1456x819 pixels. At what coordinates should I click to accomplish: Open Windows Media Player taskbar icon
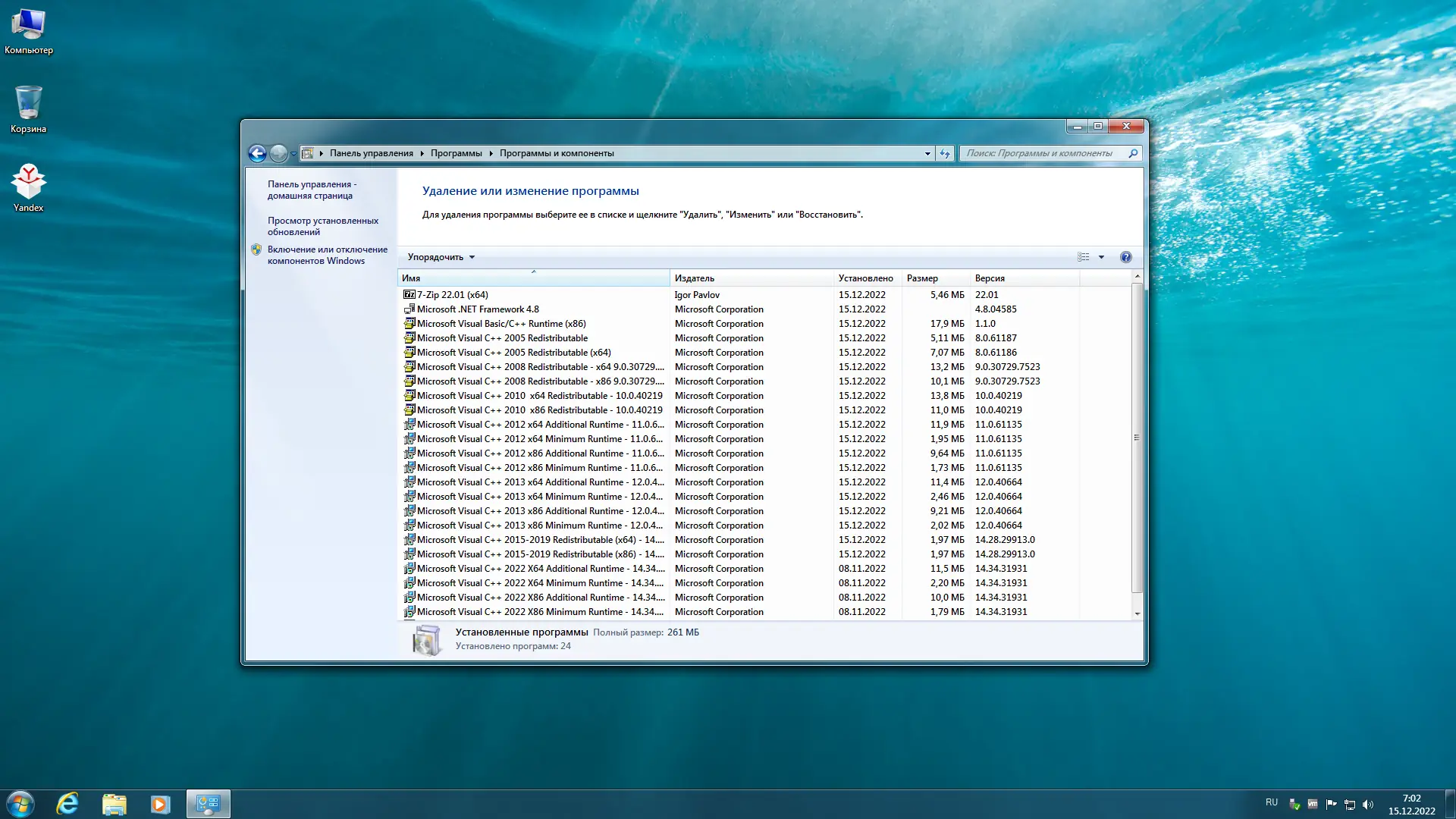[160, 804]
